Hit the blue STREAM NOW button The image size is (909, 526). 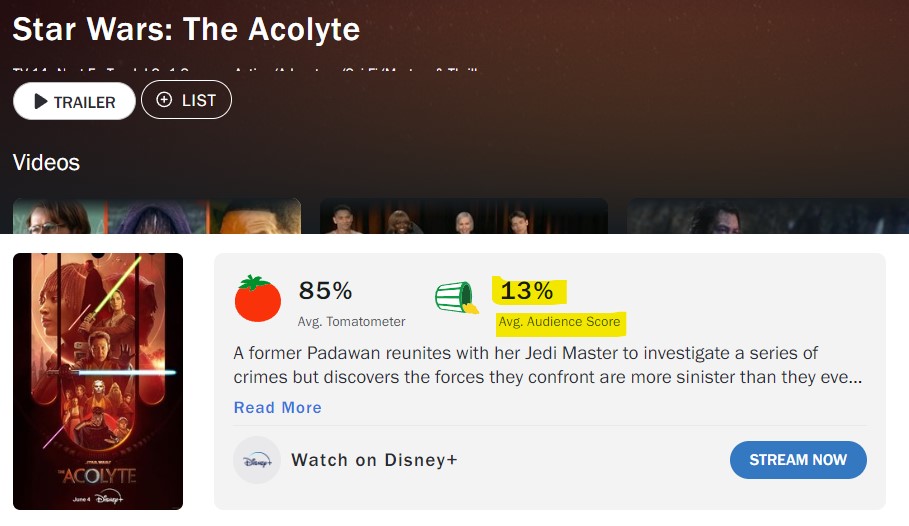click(797, 460)
